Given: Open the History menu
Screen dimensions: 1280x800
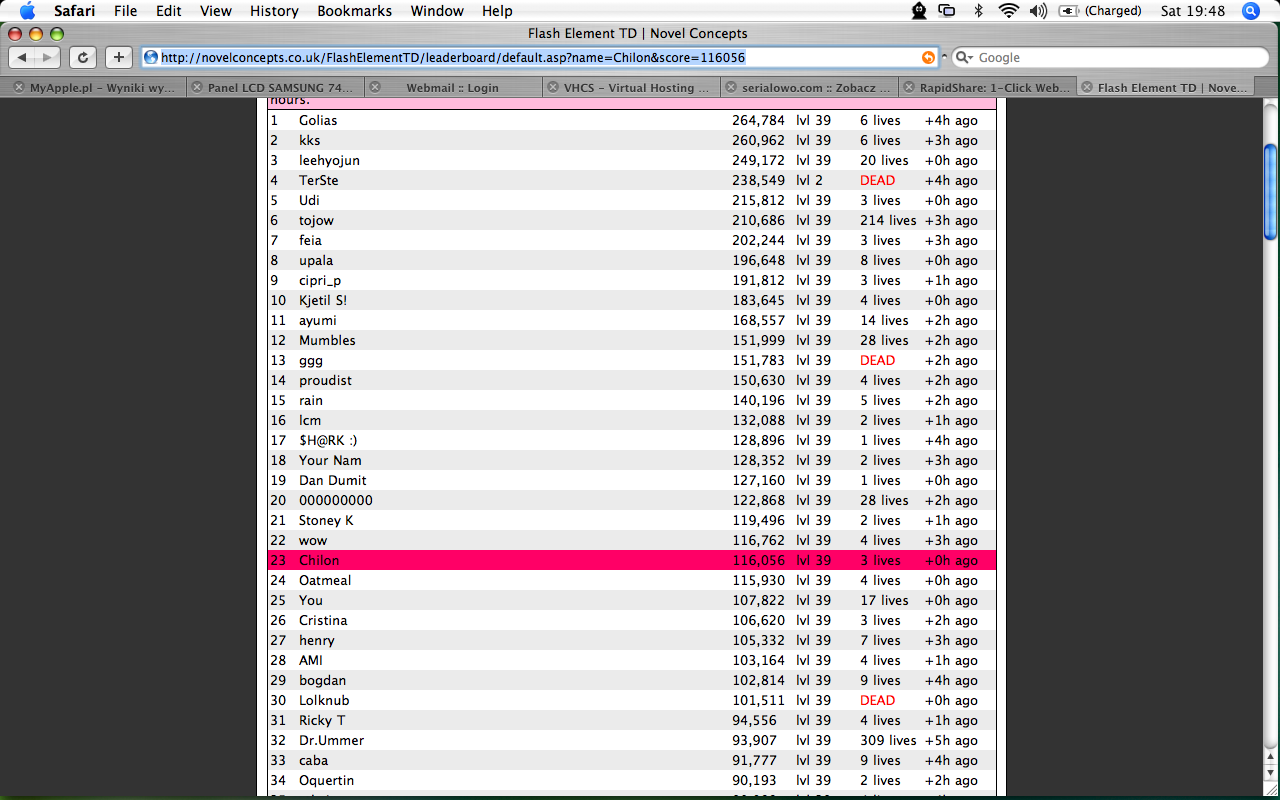Looking at the screenshot, I should (274, 11).
